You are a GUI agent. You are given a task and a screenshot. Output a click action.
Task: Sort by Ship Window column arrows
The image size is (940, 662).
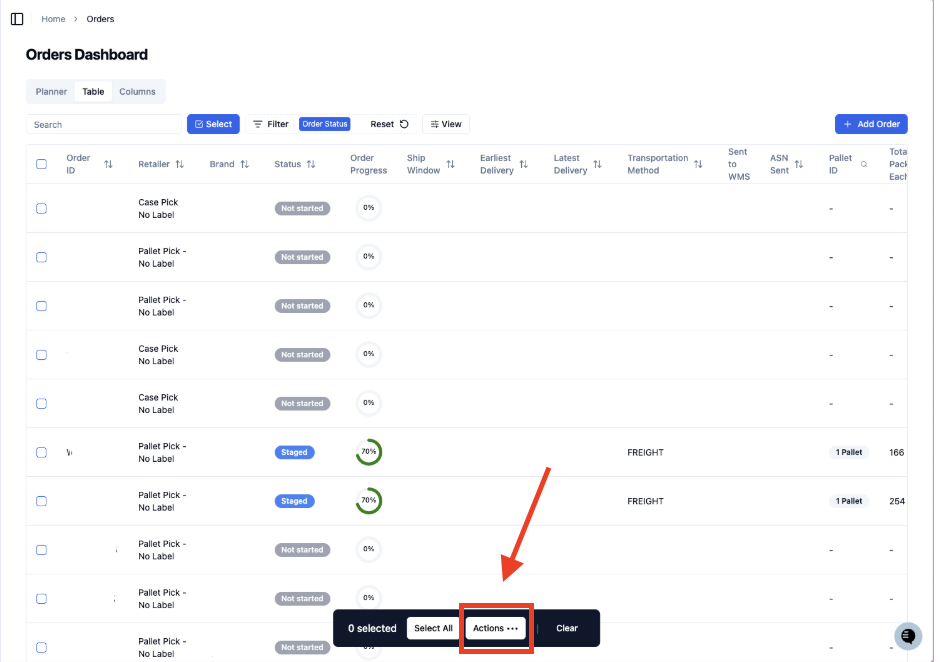tap(450, 164)
